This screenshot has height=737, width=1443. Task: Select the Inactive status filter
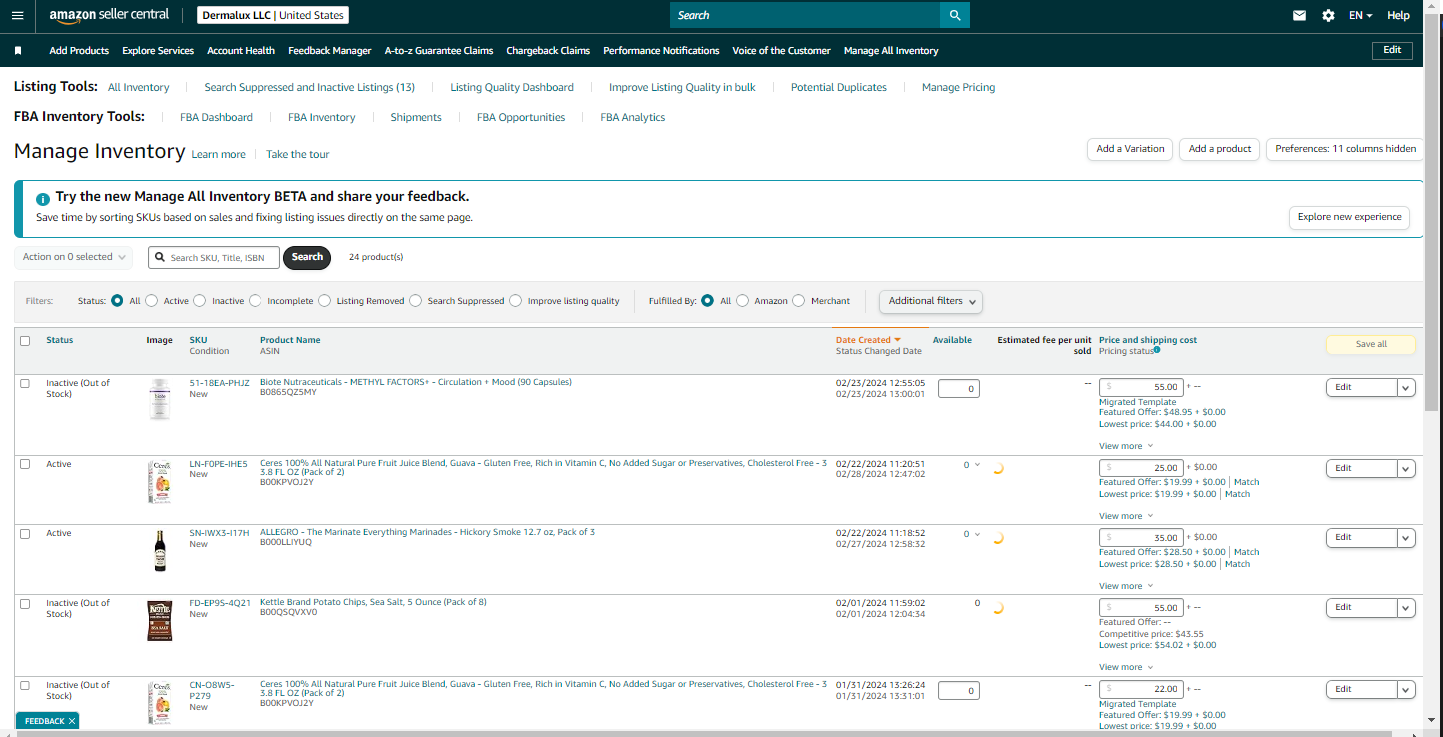pos(200,300)
